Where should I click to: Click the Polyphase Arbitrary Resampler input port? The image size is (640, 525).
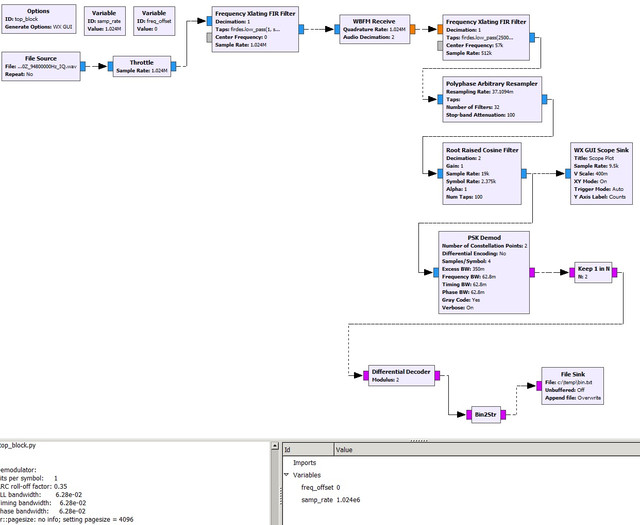[x=440, y=99]
